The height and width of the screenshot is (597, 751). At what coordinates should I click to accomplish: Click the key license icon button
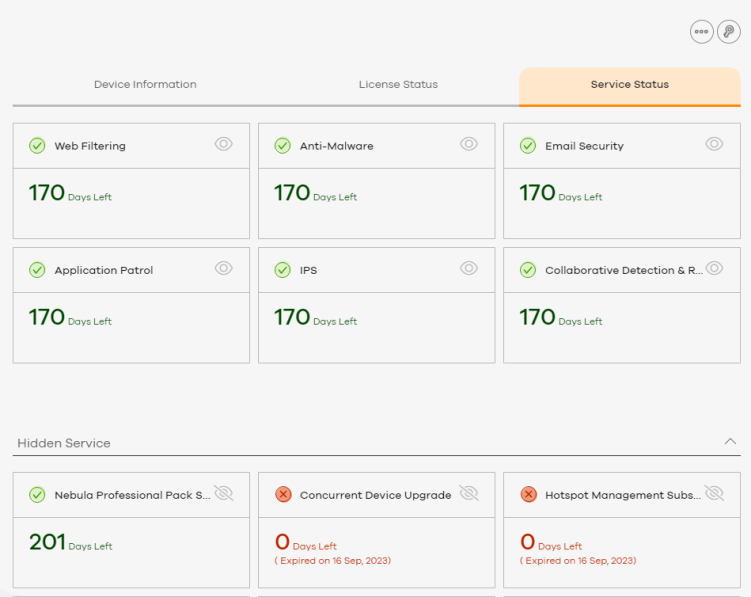coord(728,32)
